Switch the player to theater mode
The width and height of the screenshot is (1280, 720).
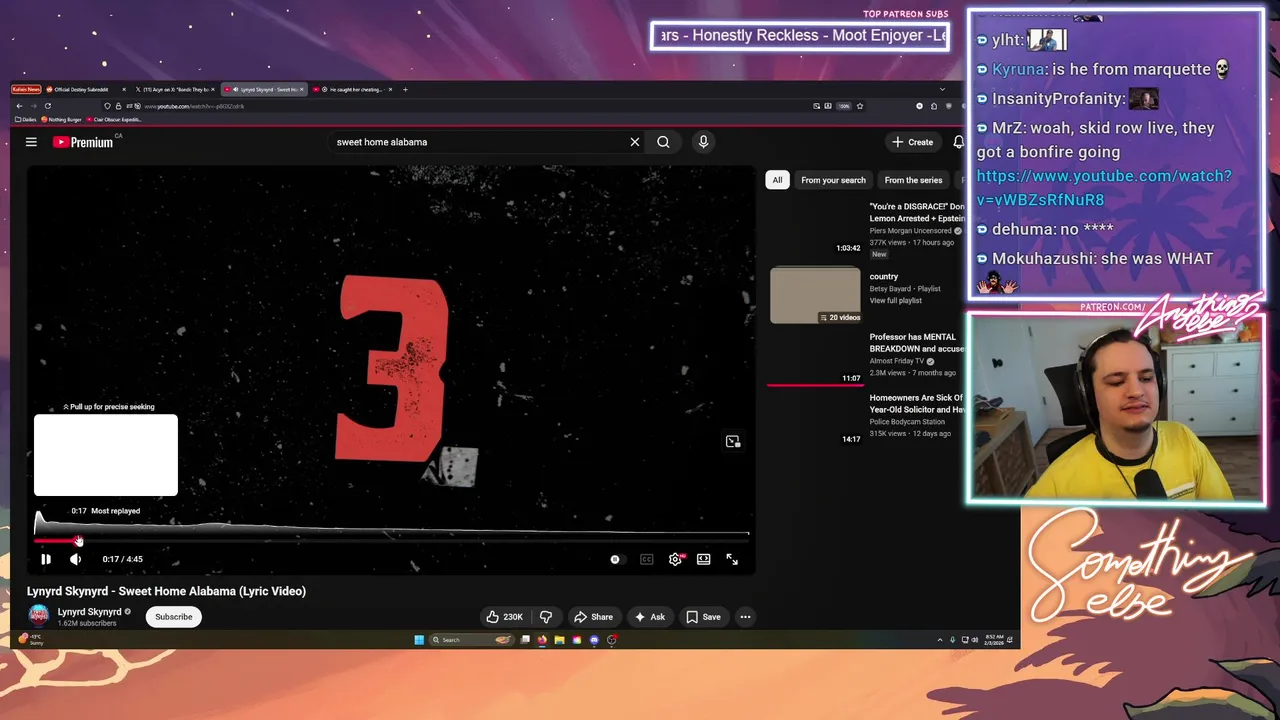point(704,559)
